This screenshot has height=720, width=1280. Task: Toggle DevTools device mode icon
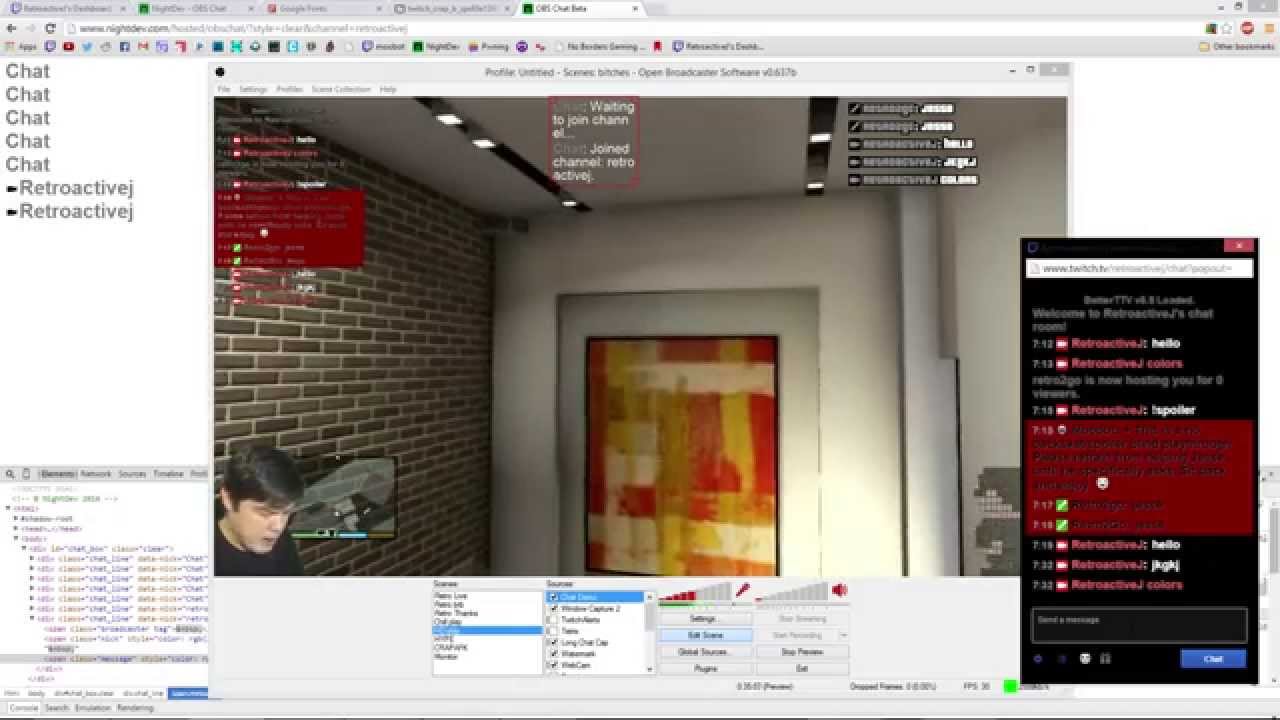pyautogui.click(x=26, y=473)
